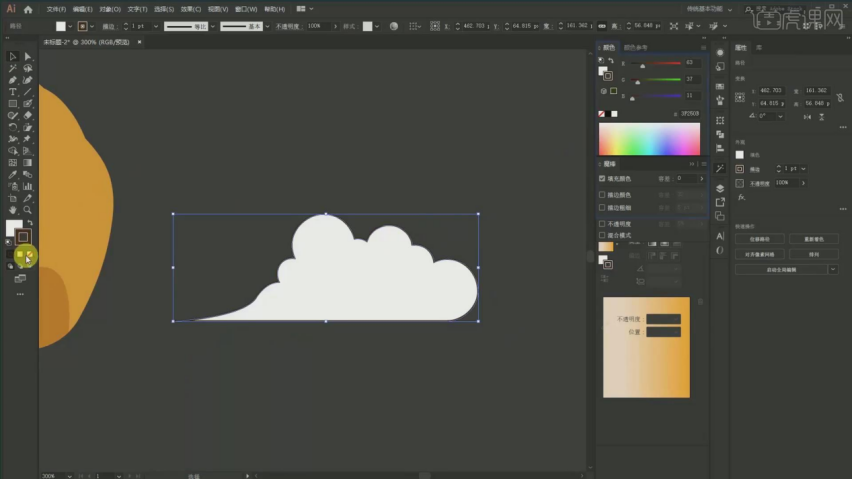Viewport: 852px width, 480px height.
Task: Expand the stroke weight dropdown in Properties
Action: pos(803,169)
